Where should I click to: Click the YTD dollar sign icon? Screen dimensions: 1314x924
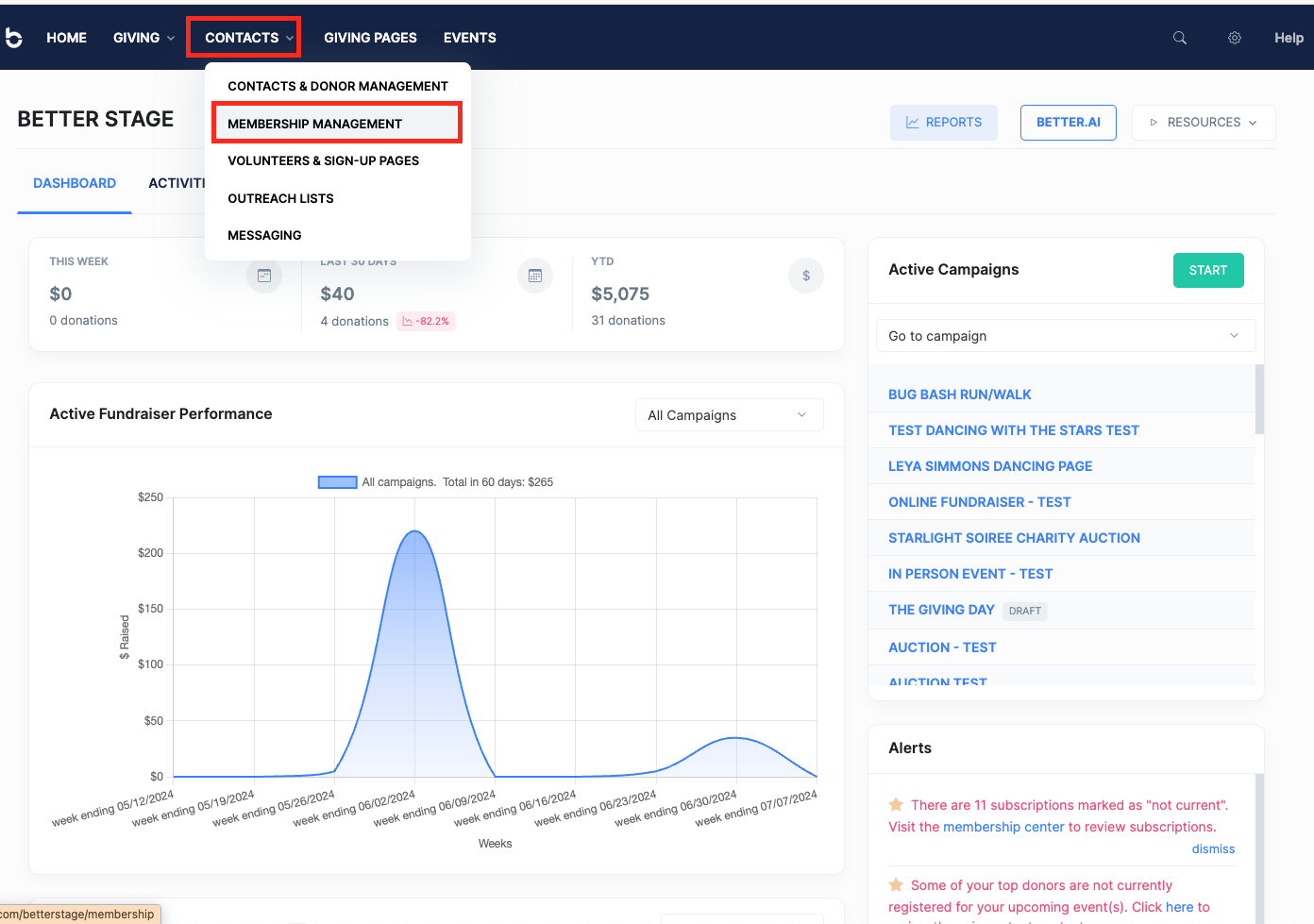805,276
